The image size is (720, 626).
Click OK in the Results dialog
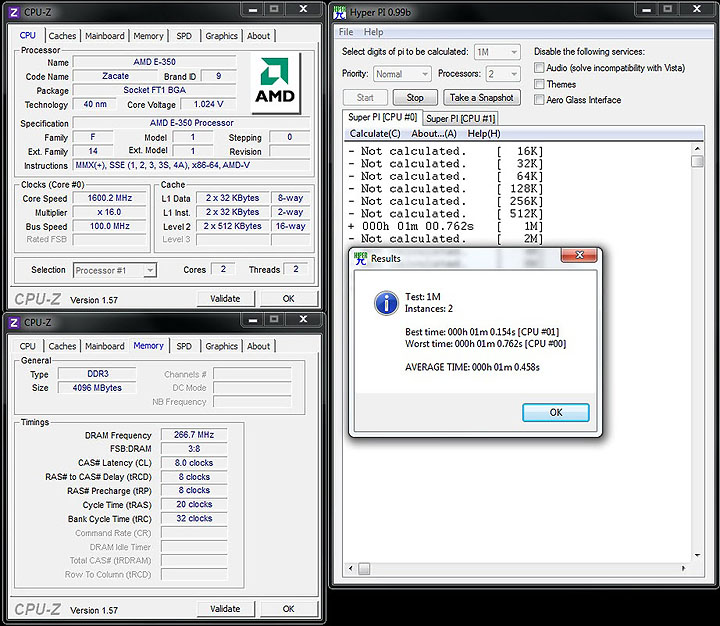pyautogui.click(x=556, y=412)
